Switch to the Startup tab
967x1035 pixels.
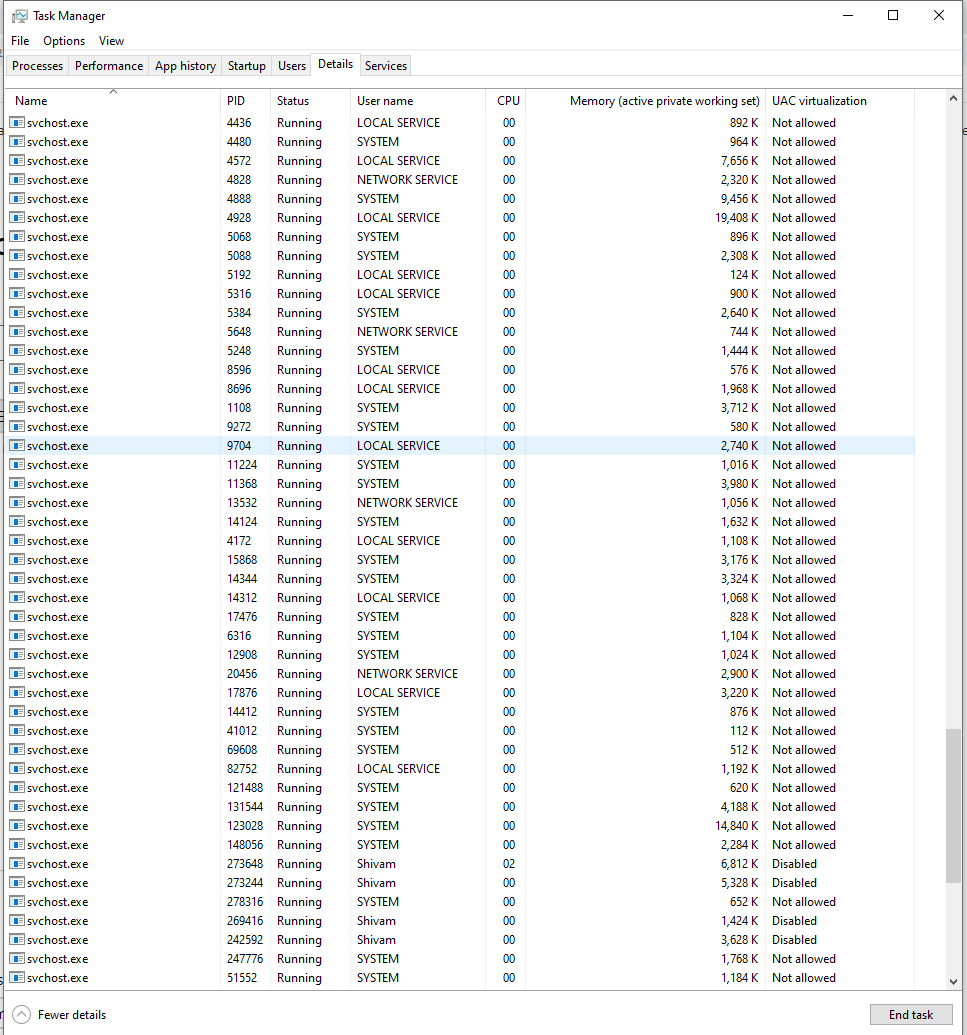point(247,66)
